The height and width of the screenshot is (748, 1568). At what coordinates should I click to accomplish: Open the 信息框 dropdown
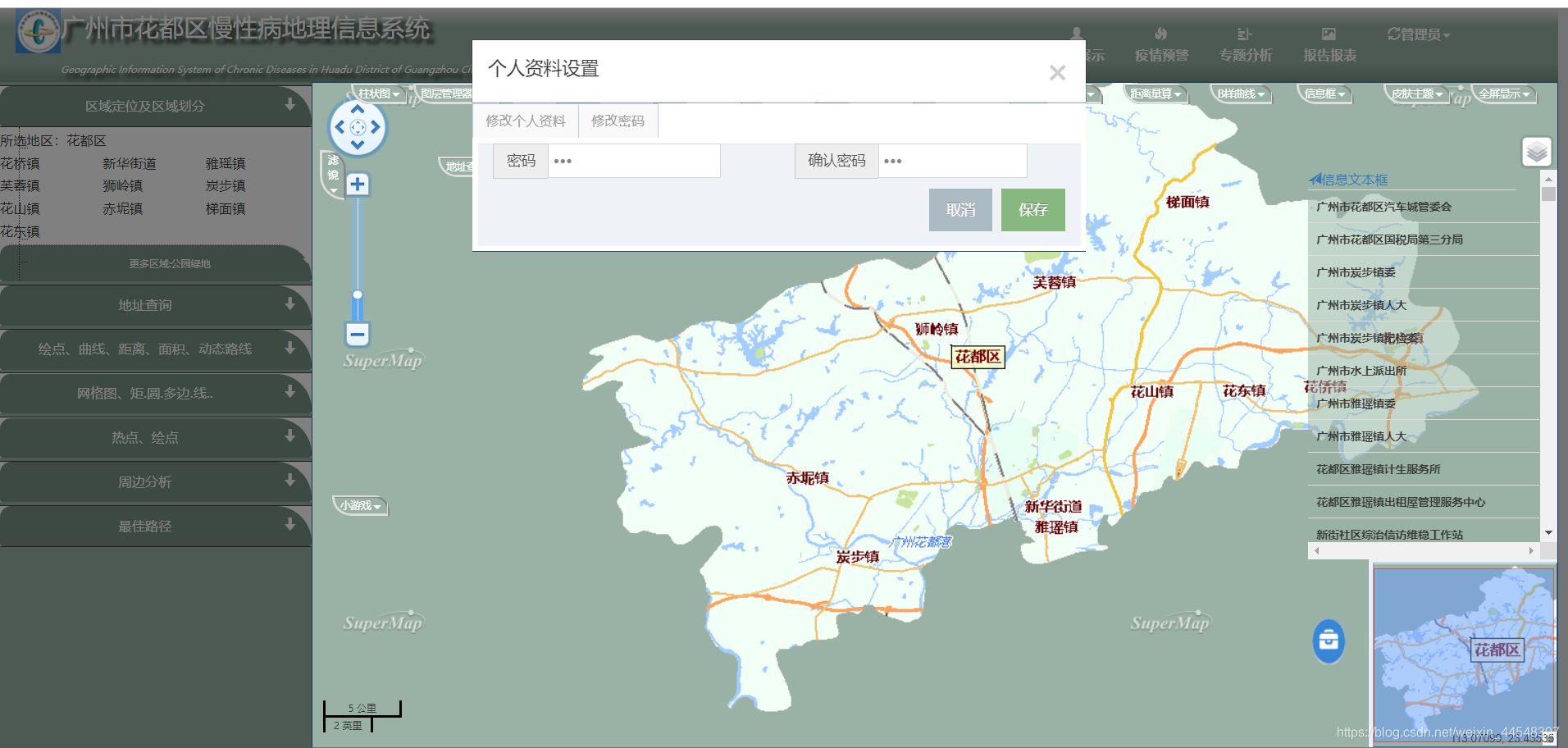(1324, 94)
